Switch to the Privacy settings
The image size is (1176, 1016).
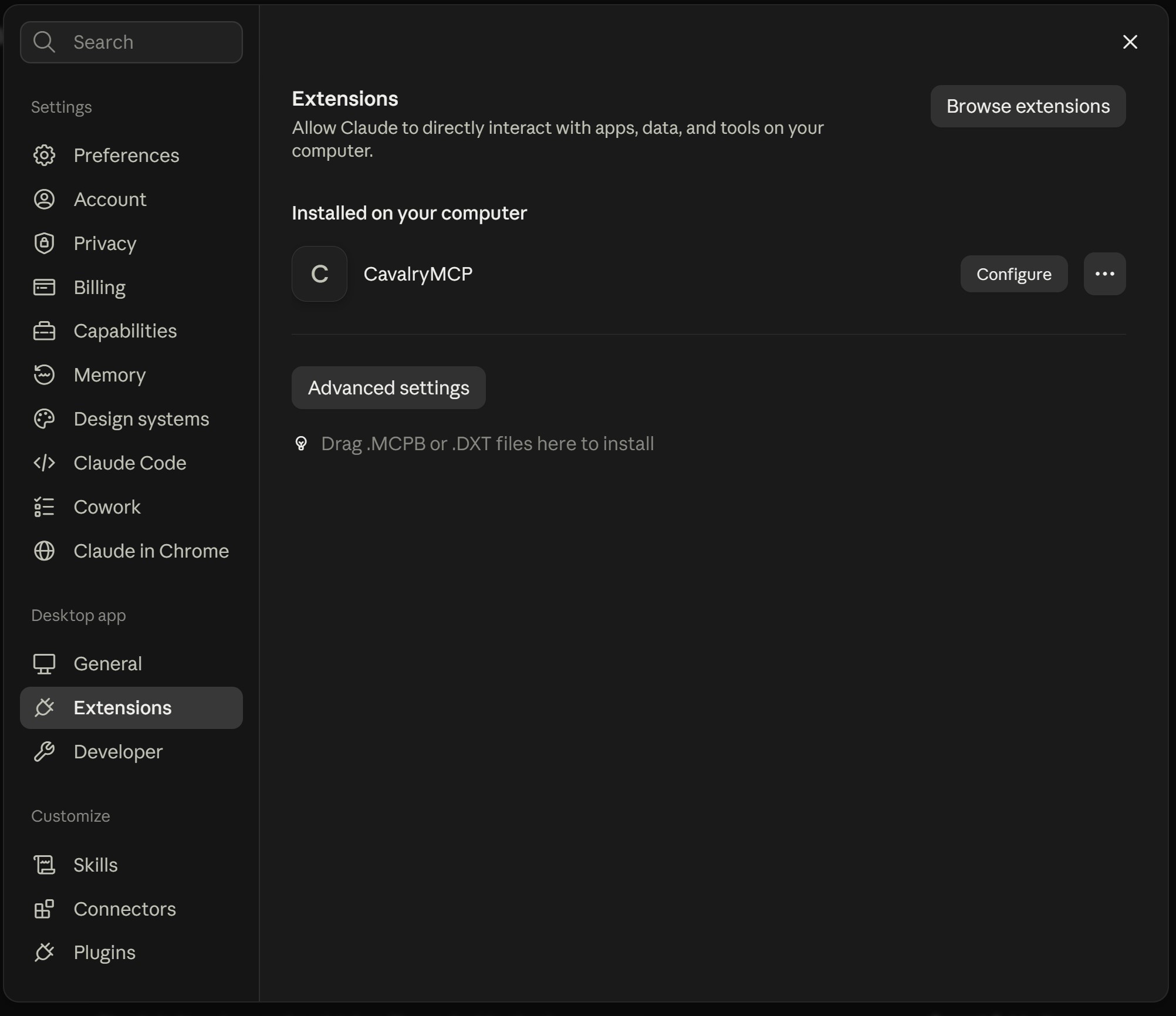click(x=131, y=244)
